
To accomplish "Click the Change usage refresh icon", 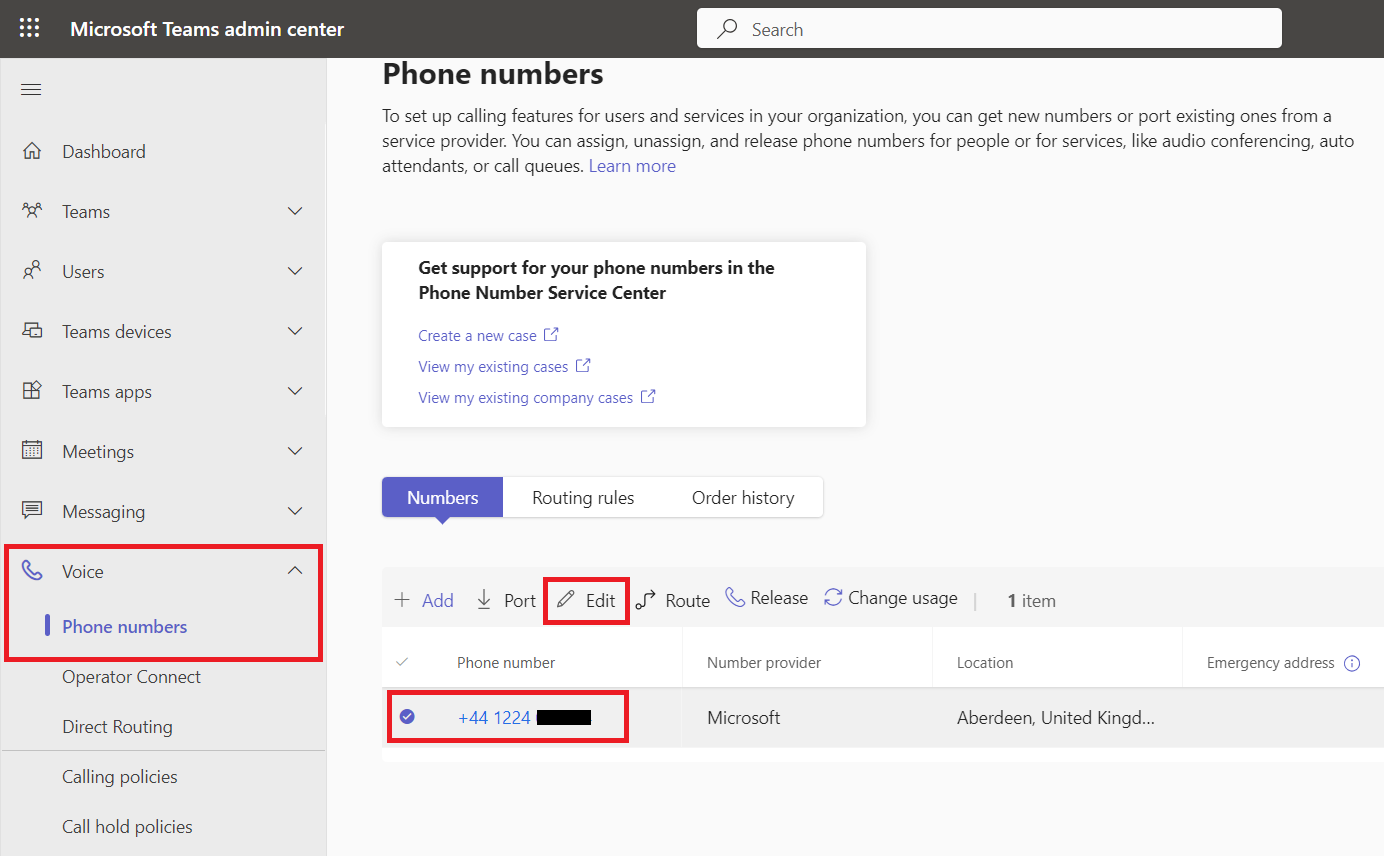I will [x=833, y=598].
